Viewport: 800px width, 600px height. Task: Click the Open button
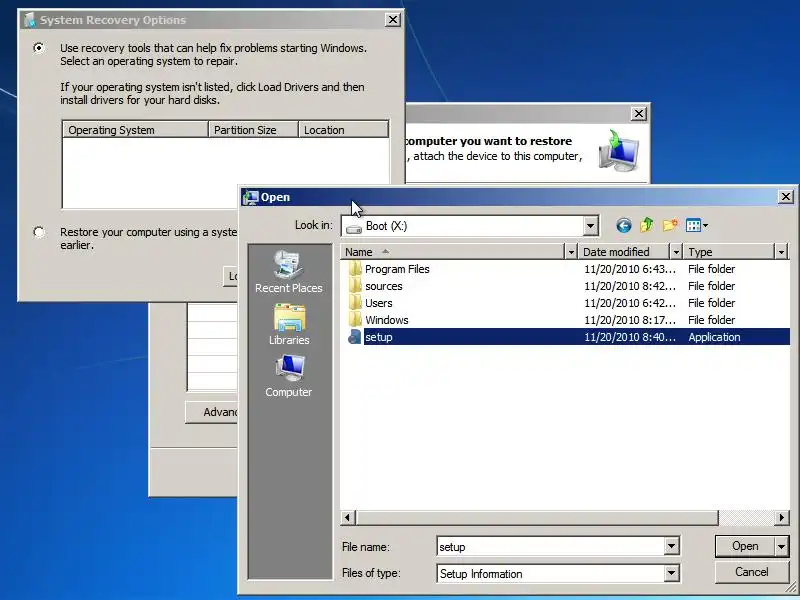click(745, 546)
